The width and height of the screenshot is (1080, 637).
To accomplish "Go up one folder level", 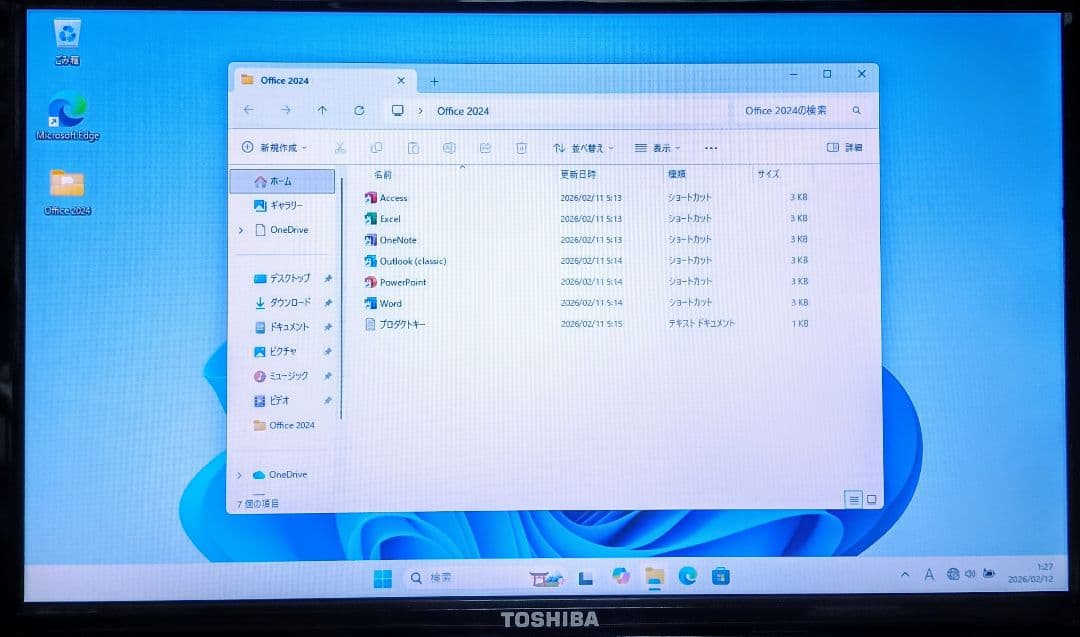I will point(322,110).
